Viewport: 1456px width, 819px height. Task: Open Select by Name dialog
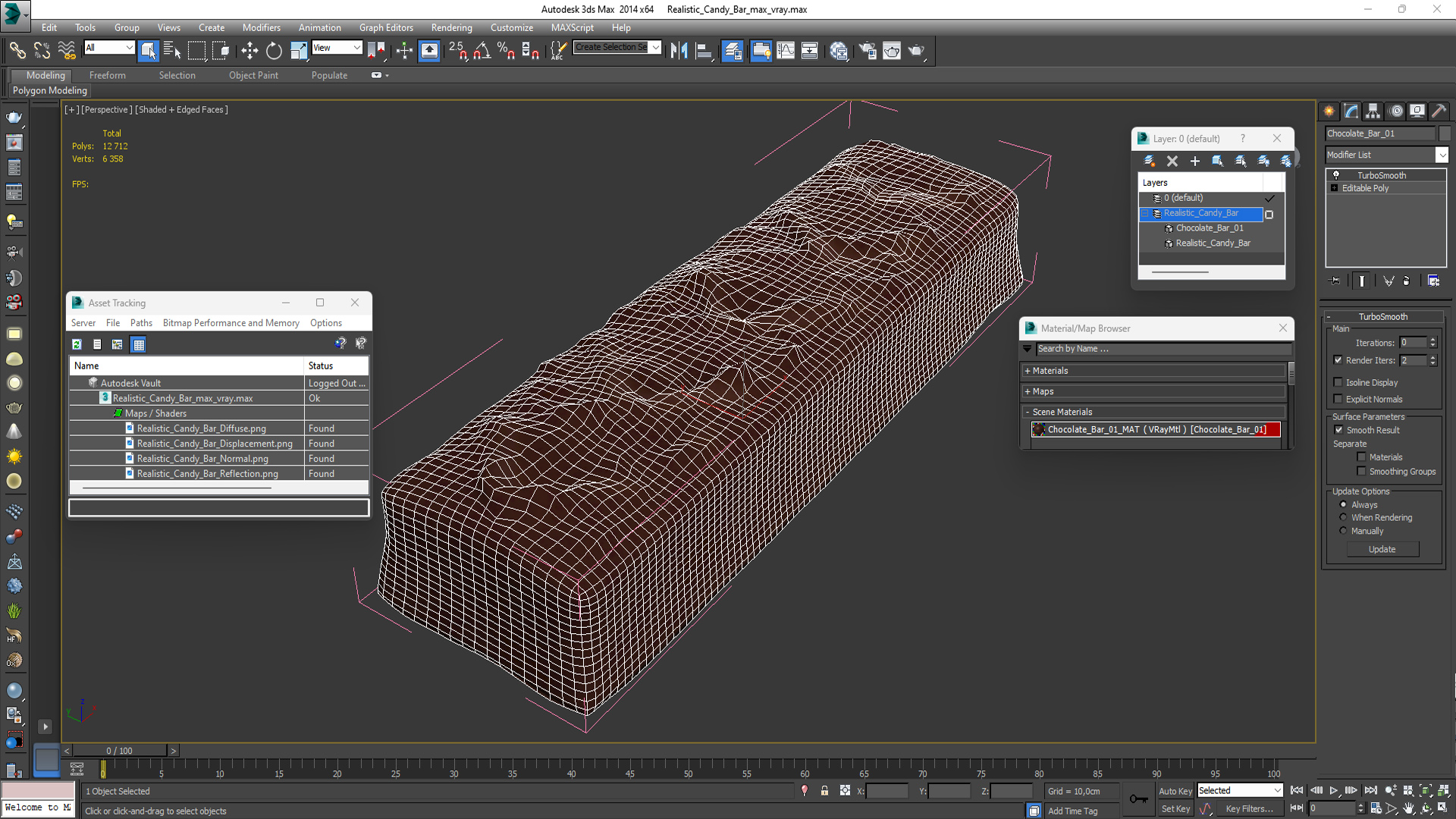[173, 51]
